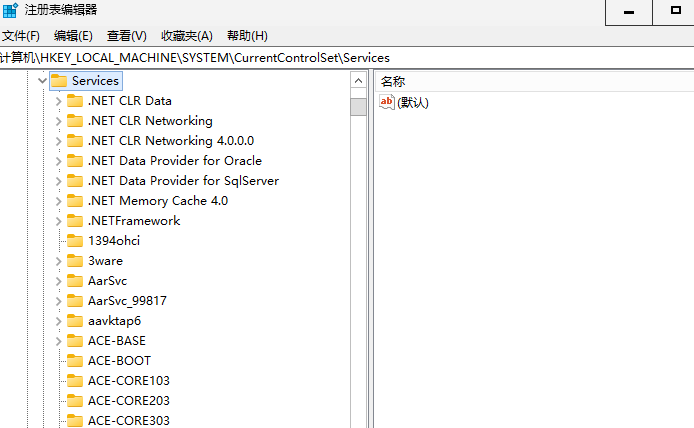Click the .NETFramework folder icon
The height and width of the screenshot is (428, 694).
[x=75, y=221]
